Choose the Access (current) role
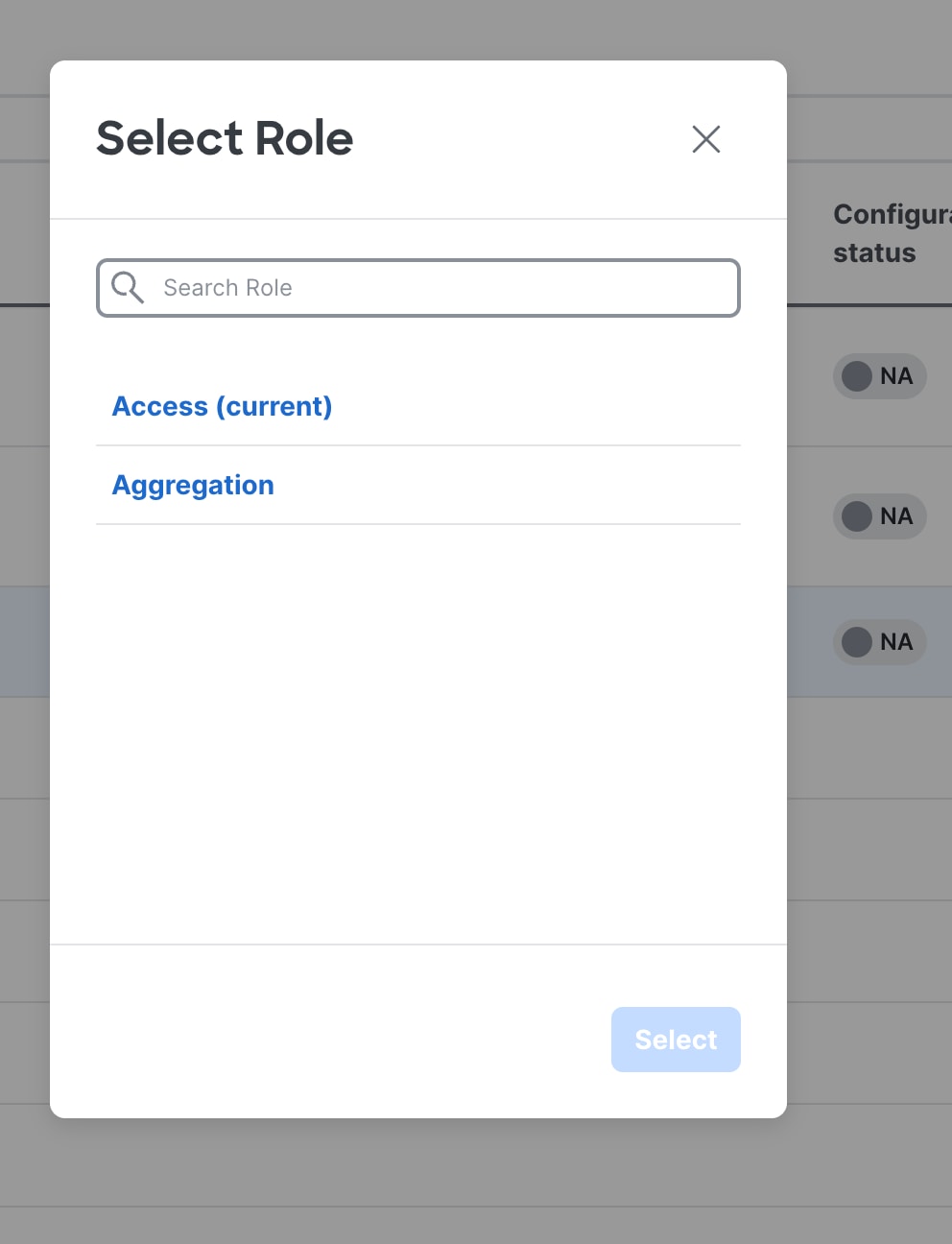The width and height of the screenshot is (952, 1244). 223,406
